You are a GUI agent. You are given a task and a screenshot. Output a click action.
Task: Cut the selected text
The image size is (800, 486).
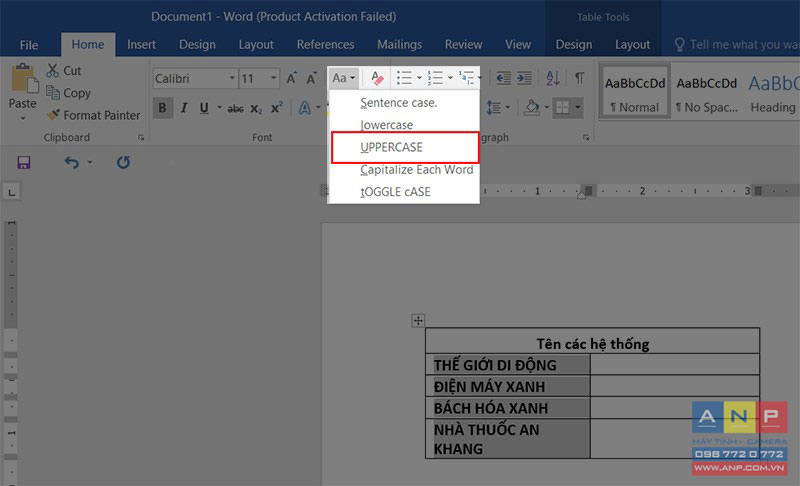pos(64,71)
